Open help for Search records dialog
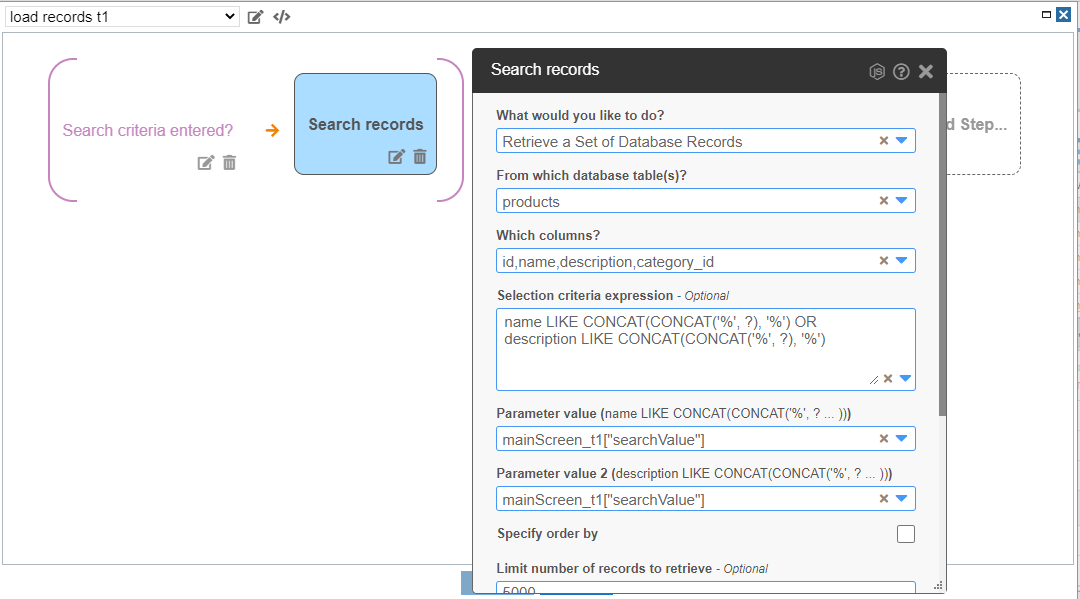 pyautogui.click(x=901, y=72)
